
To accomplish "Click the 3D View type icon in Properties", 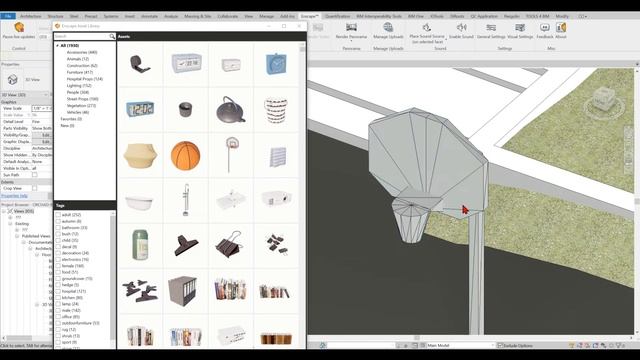I will point(12,80).
